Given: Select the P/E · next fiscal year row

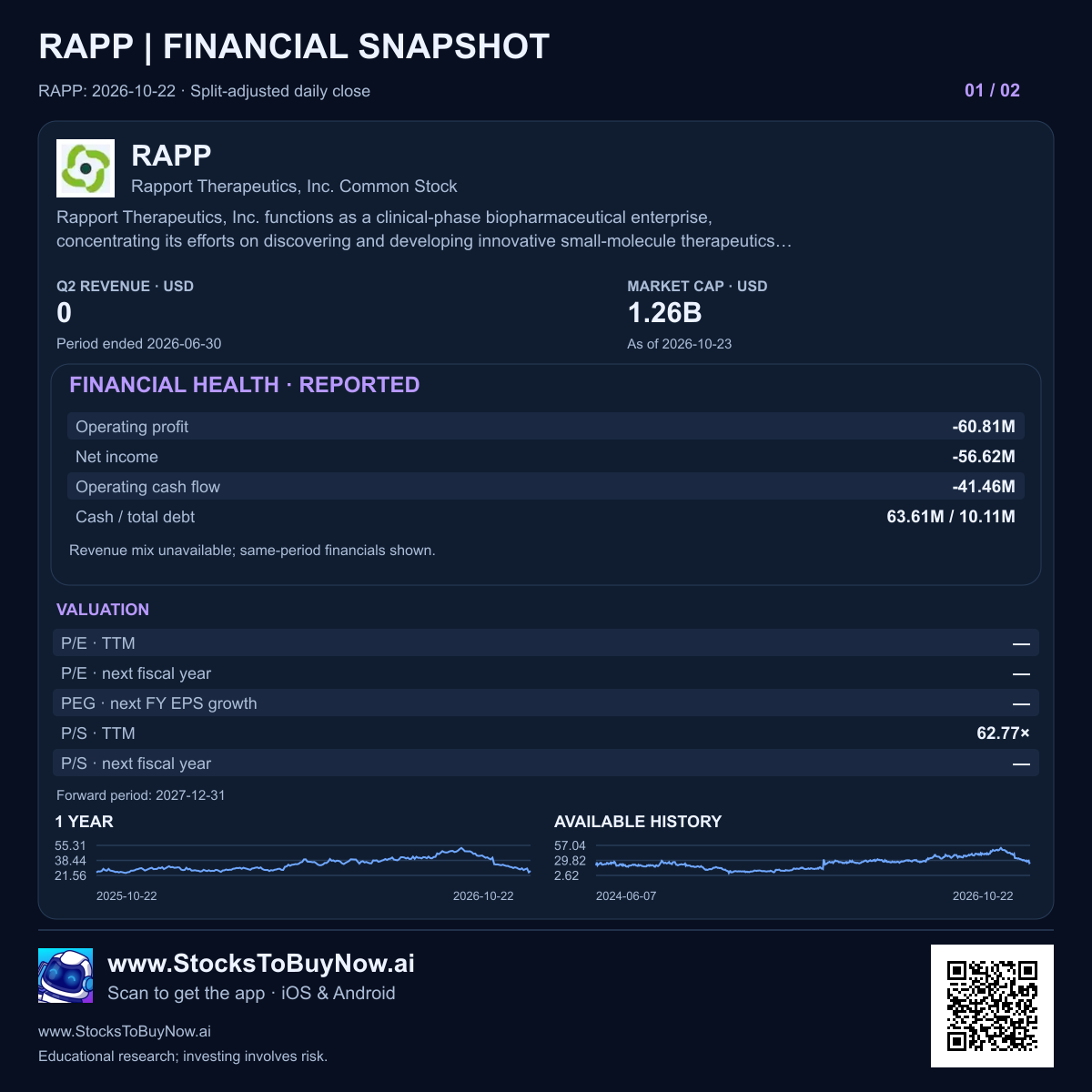Looking at the screenshot, I should coord(546,673).
